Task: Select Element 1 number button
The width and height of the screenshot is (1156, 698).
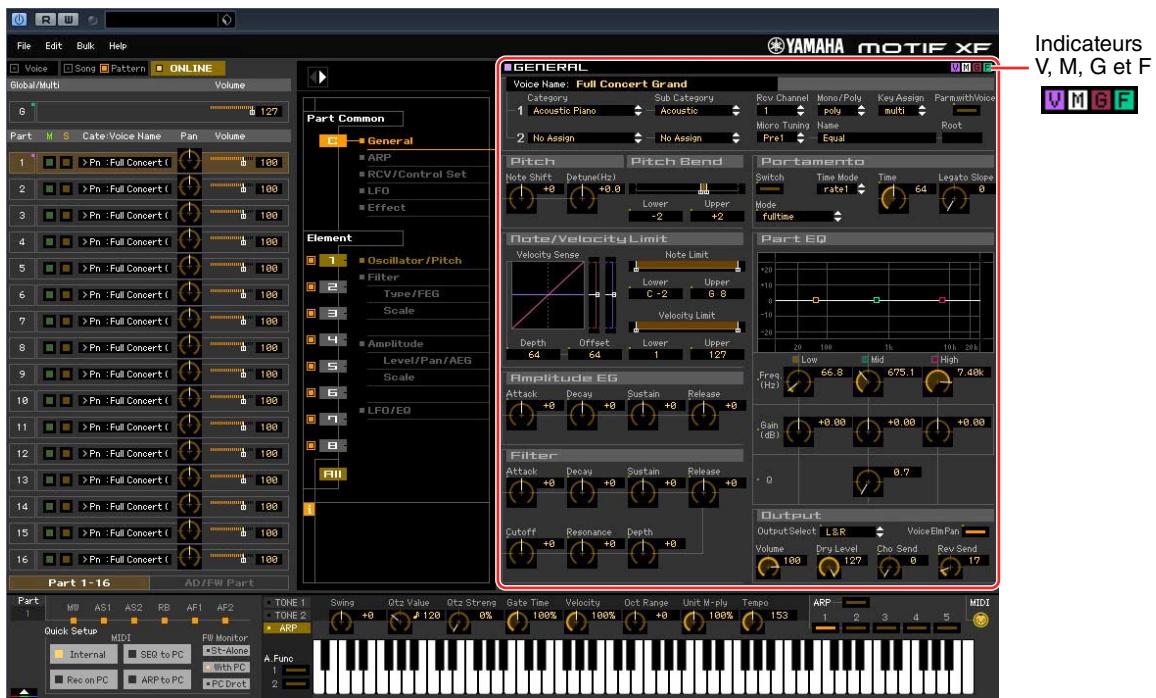Action: pyautogui.click(x=332, y=260)
